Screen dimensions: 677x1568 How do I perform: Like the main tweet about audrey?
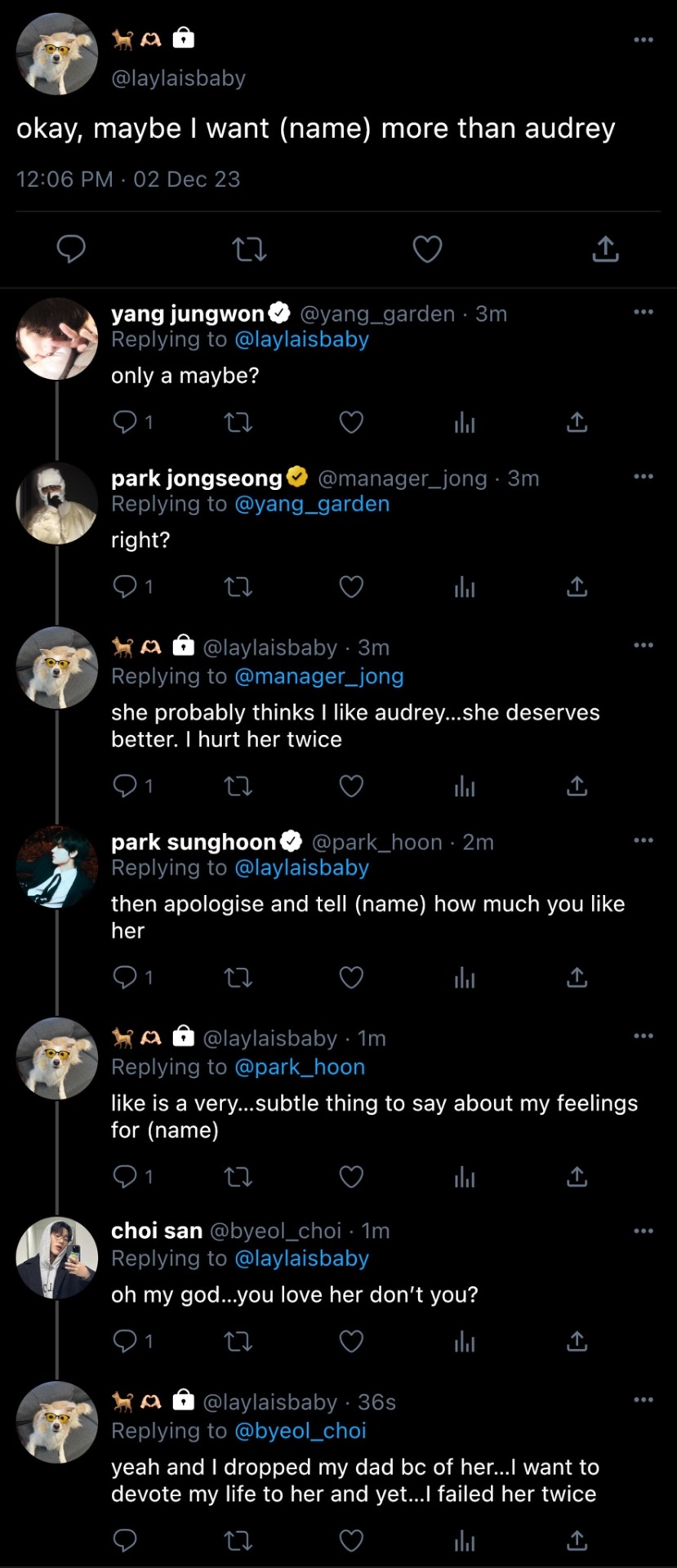coord(427,249)
